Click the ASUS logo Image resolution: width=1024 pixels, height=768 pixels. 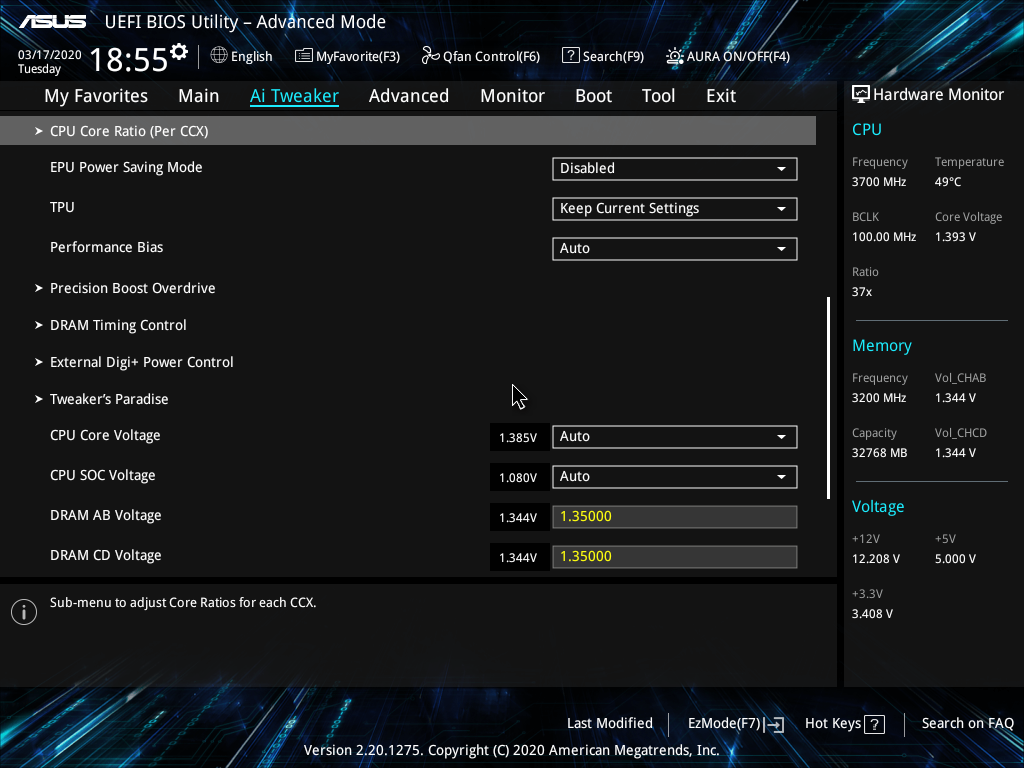[52, 22]
